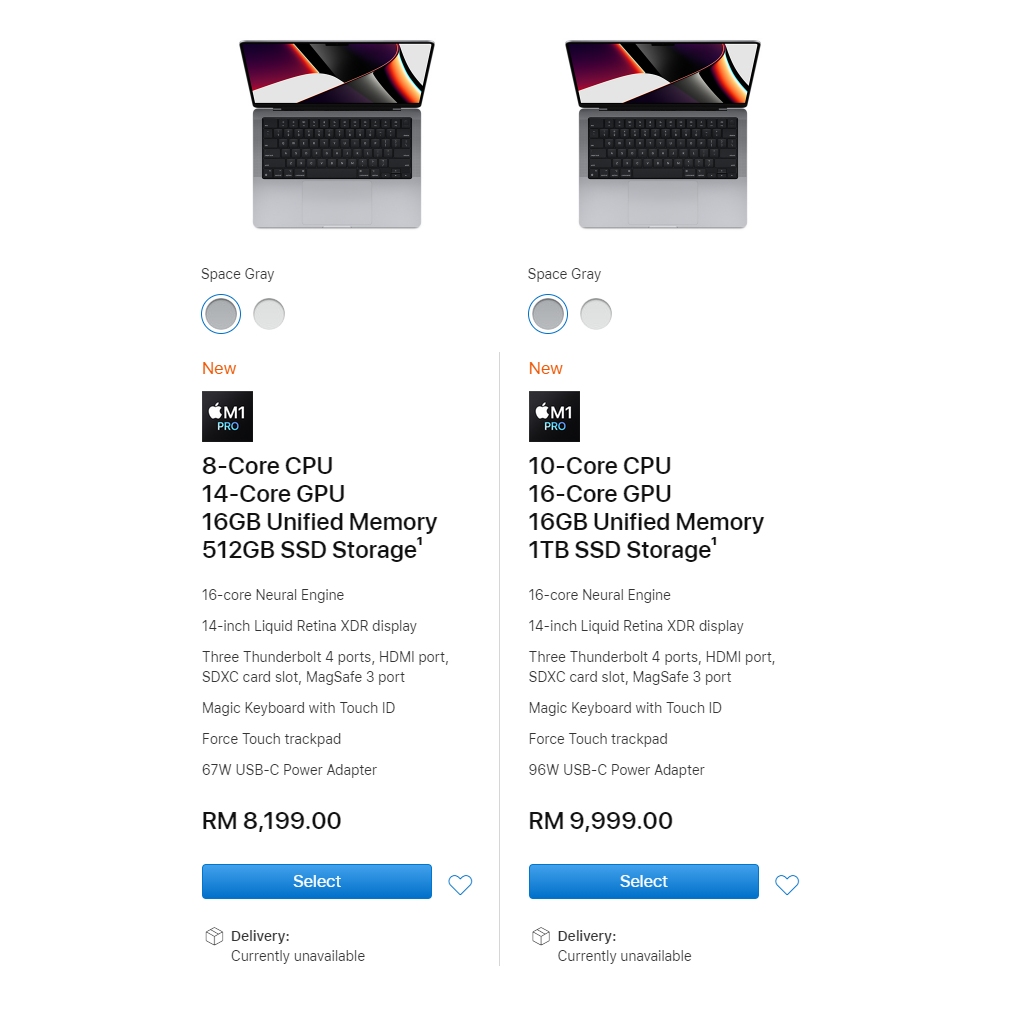The width and height of the screenshot is (1014, 1019).
Task: Click the M1 Pro chip icon for 8-Core model
Action: point(227,416)
